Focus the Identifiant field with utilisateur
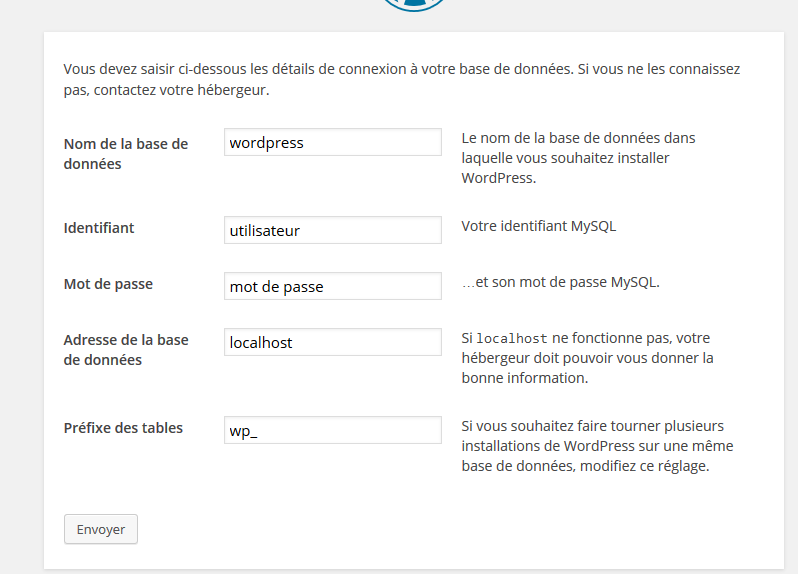The image size is (798, 574). tap(333, 230)
